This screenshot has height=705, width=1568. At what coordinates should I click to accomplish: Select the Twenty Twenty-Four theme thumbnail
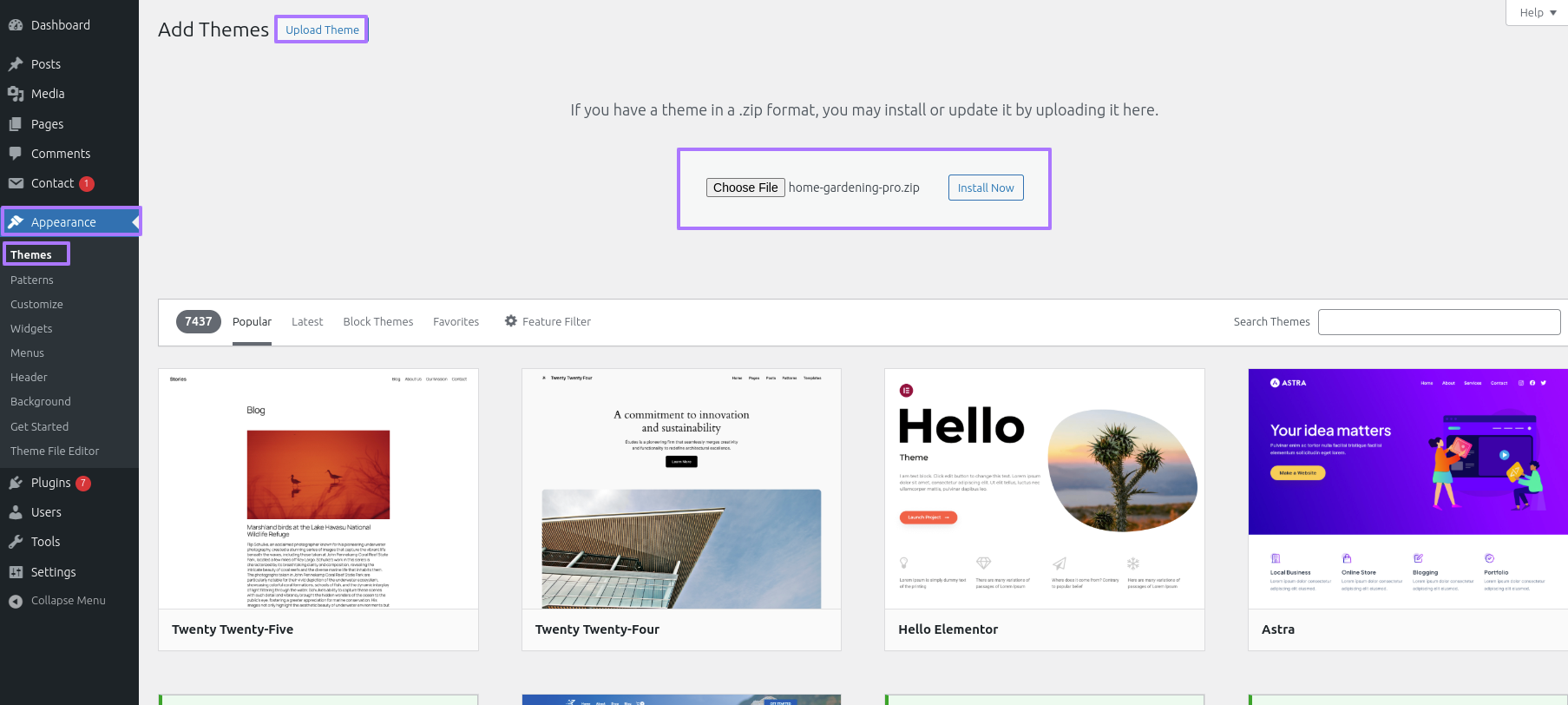(x=681, y=489)
